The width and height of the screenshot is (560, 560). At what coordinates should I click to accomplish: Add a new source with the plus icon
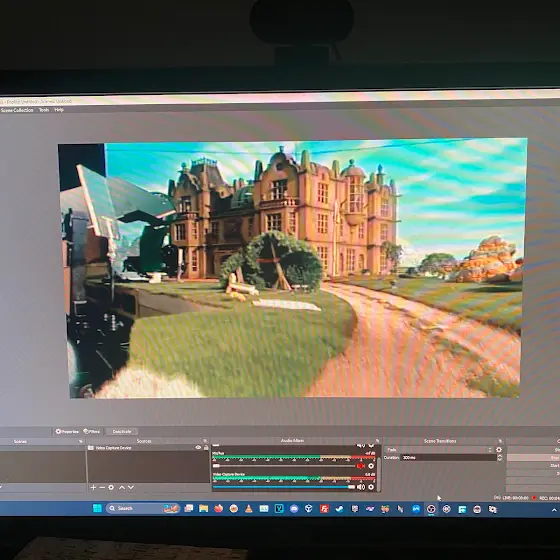93,487
